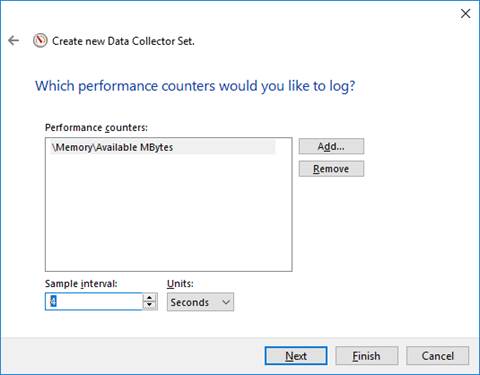Click empty area of counters list box

[x=169, y=213]
